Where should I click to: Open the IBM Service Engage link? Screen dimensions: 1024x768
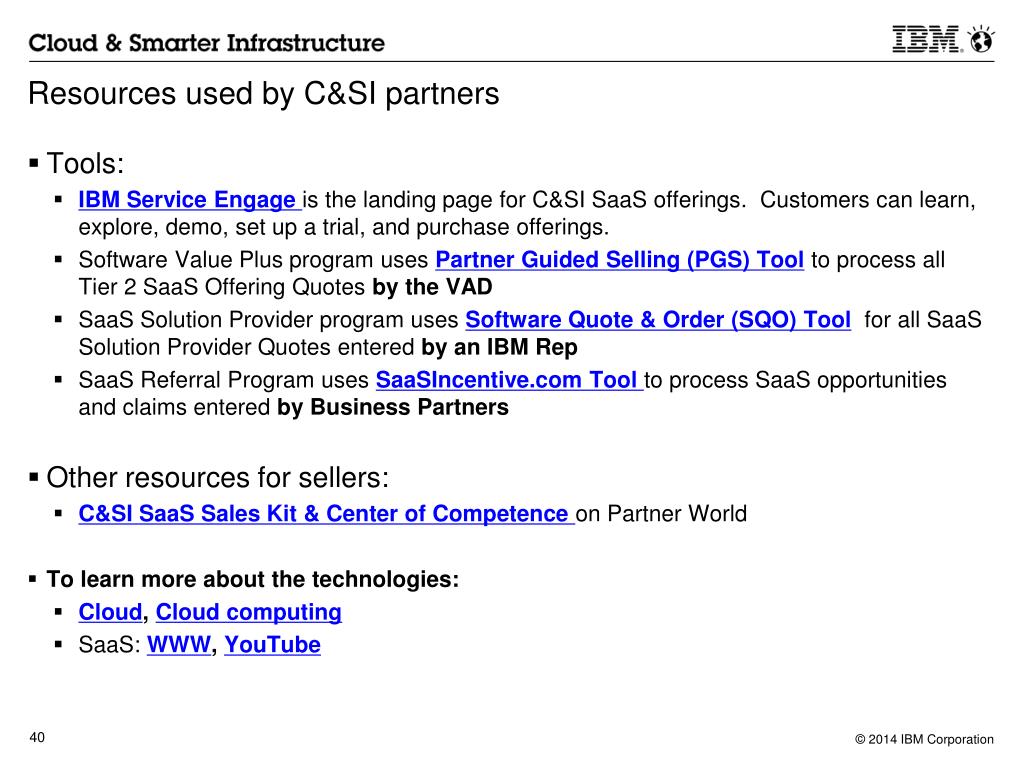click(189, 200)
